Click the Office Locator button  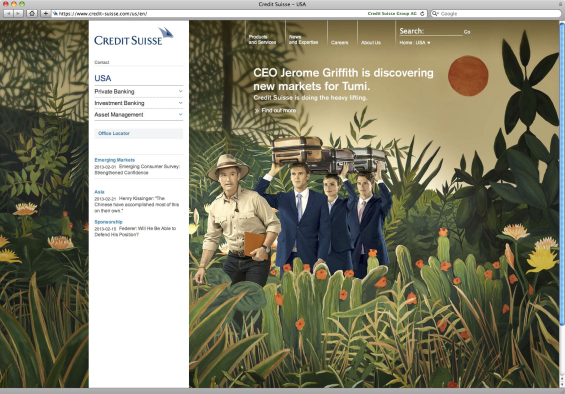[139, 133]
